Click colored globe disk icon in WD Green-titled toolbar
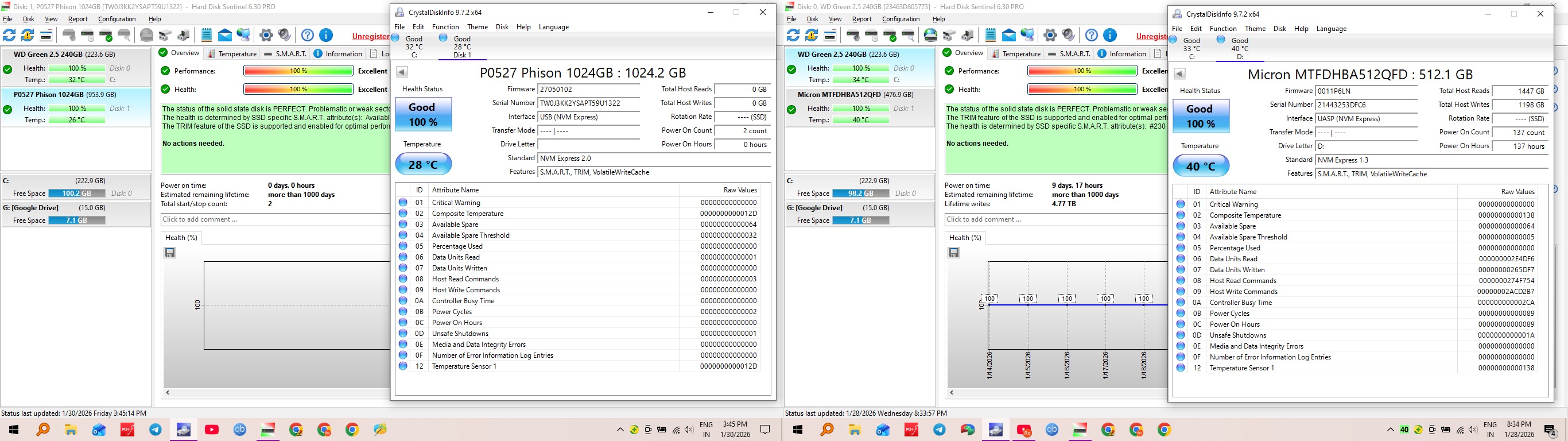Screen dimensions: 1568x441 [930, 36]
